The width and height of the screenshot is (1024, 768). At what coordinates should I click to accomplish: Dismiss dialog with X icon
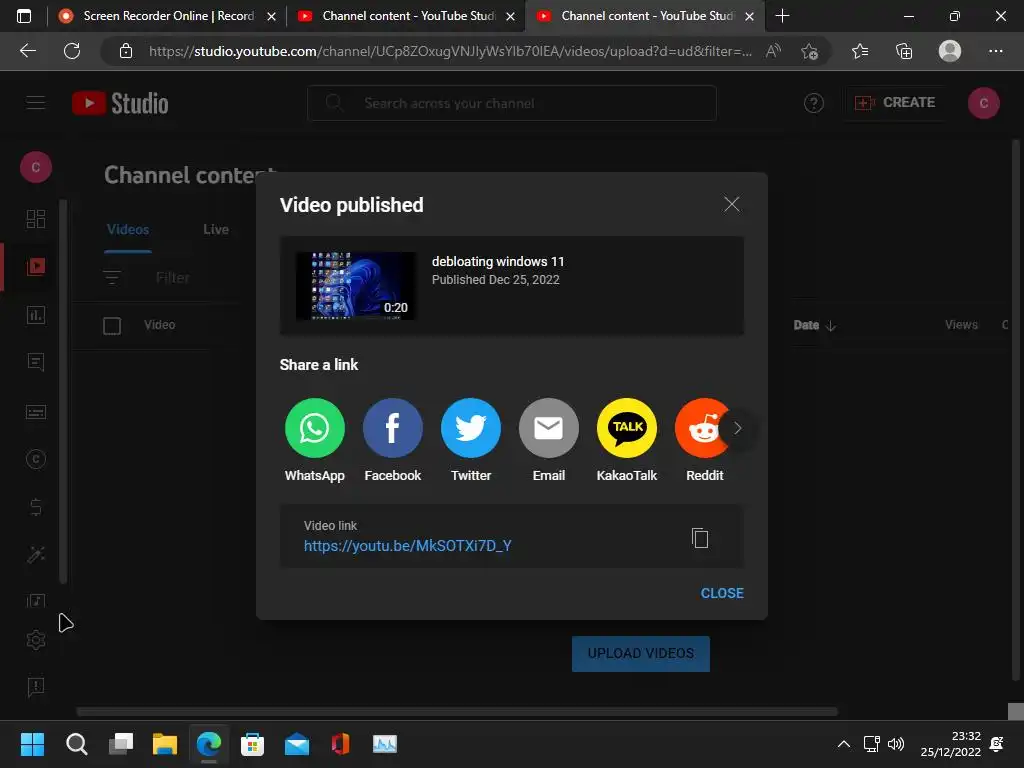(731, 204)
